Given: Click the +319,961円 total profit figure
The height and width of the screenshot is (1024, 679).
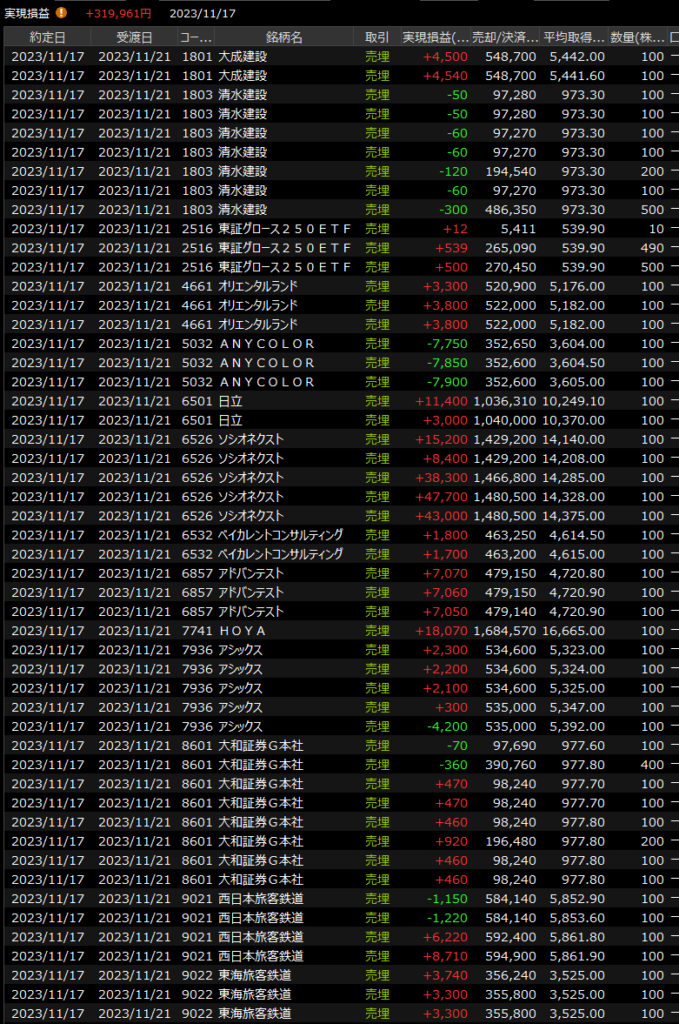Looking at the screenshot, I should point(118,13).
